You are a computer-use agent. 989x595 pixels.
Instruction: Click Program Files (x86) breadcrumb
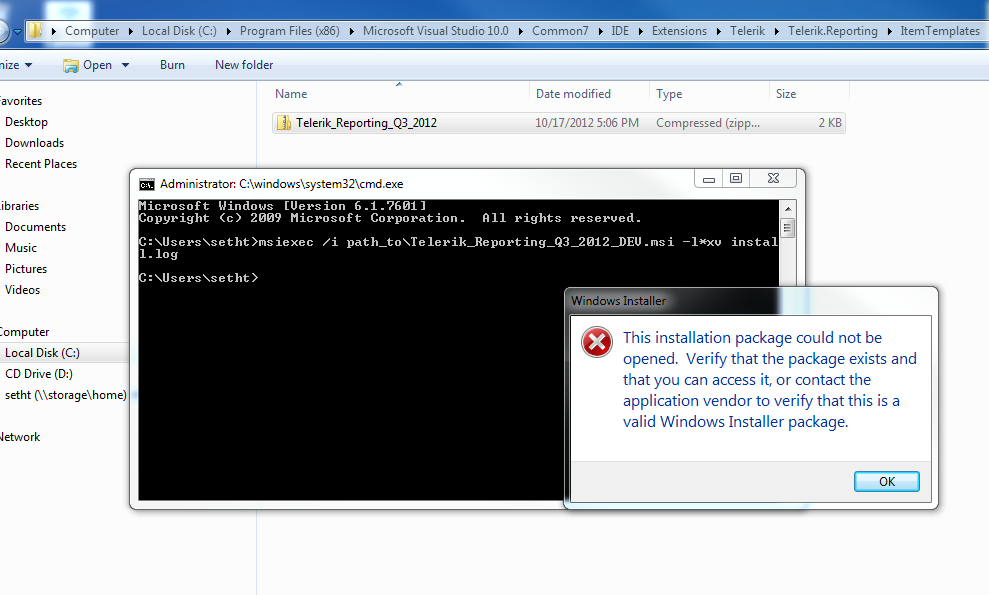point(290,31)
